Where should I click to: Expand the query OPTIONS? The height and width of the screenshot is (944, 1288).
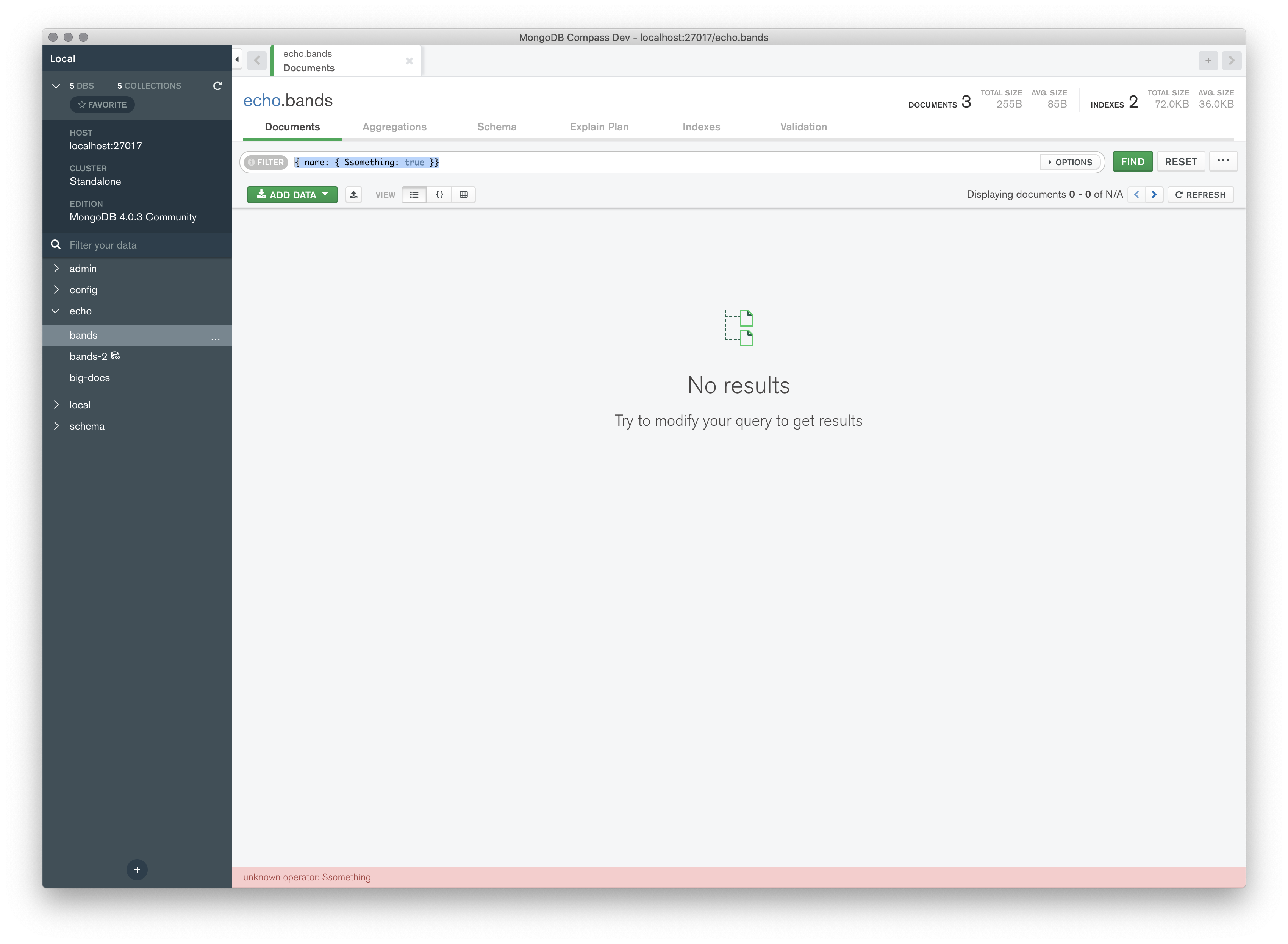1070,162
